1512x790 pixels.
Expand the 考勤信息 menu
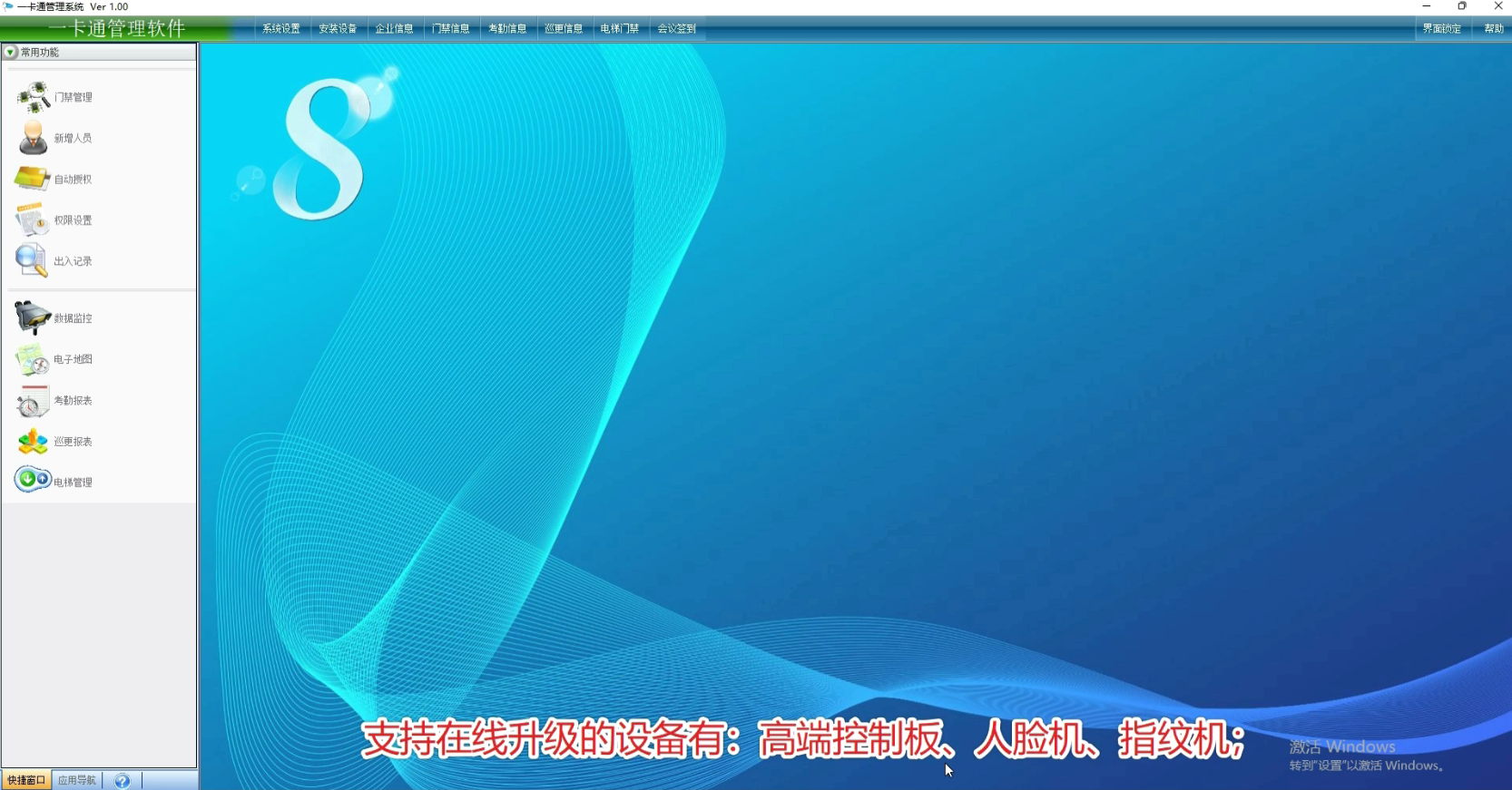pos(507,29)
